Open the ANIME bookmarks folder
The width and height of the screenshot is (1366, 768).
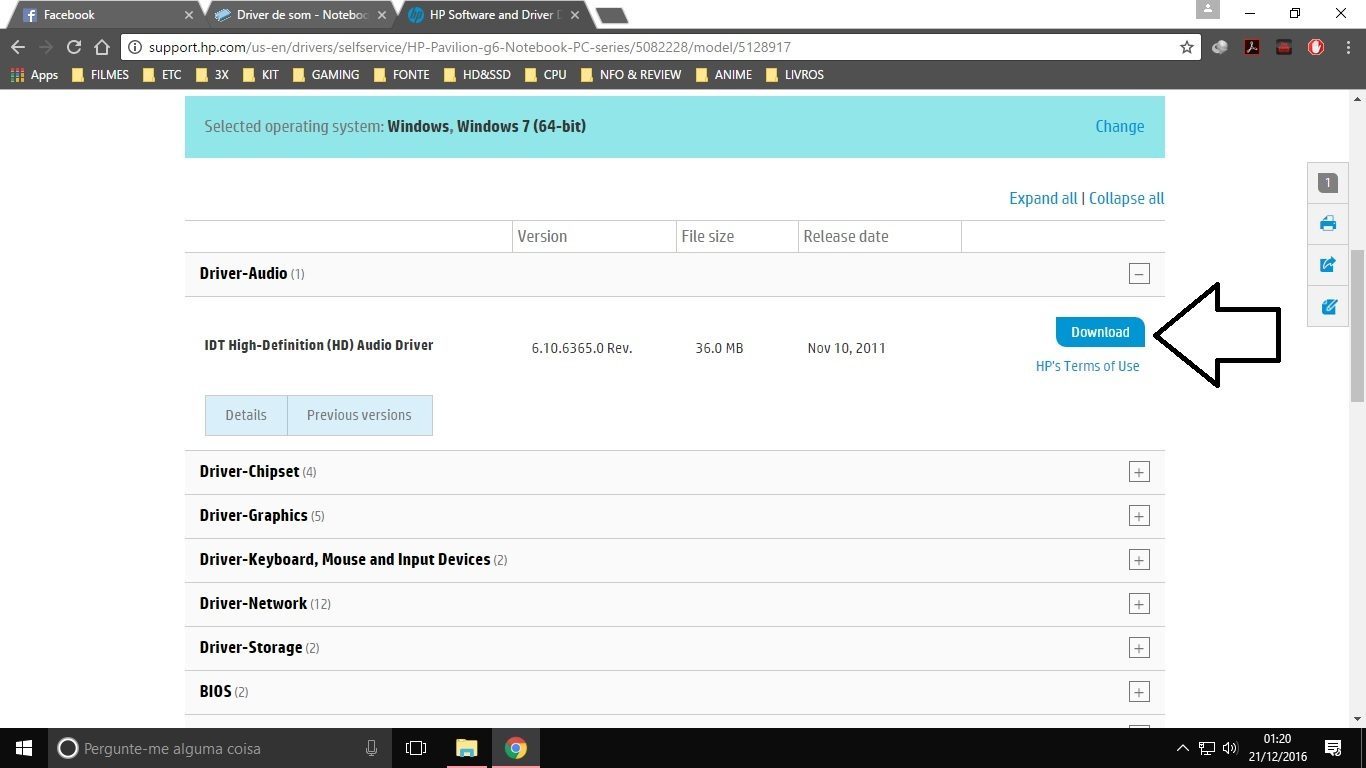[723, 75]
